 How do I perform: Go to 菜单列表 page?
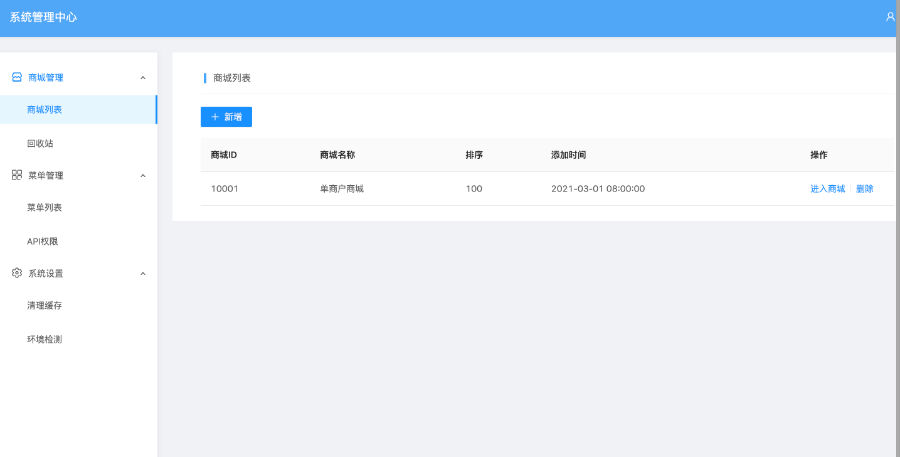click(45, 208)
